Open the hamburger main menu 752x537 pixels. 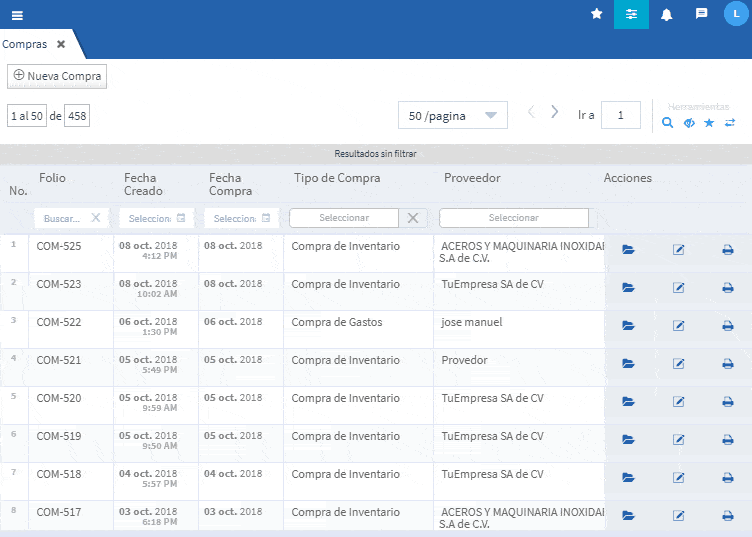click(17, 15)
